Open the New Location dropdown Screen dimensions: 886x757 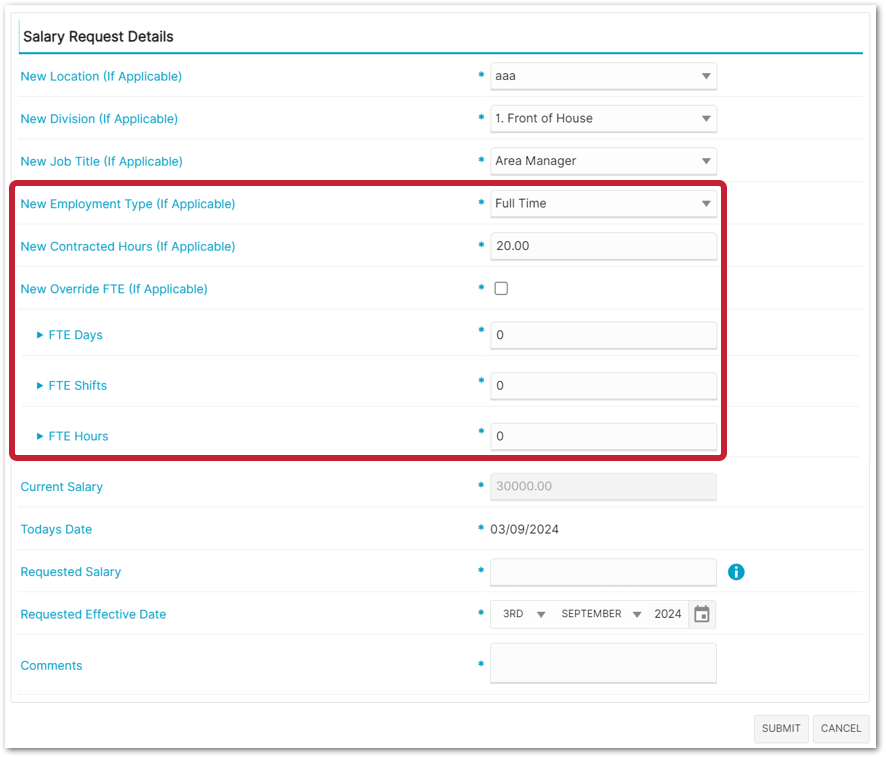click(x=603, y=76)
